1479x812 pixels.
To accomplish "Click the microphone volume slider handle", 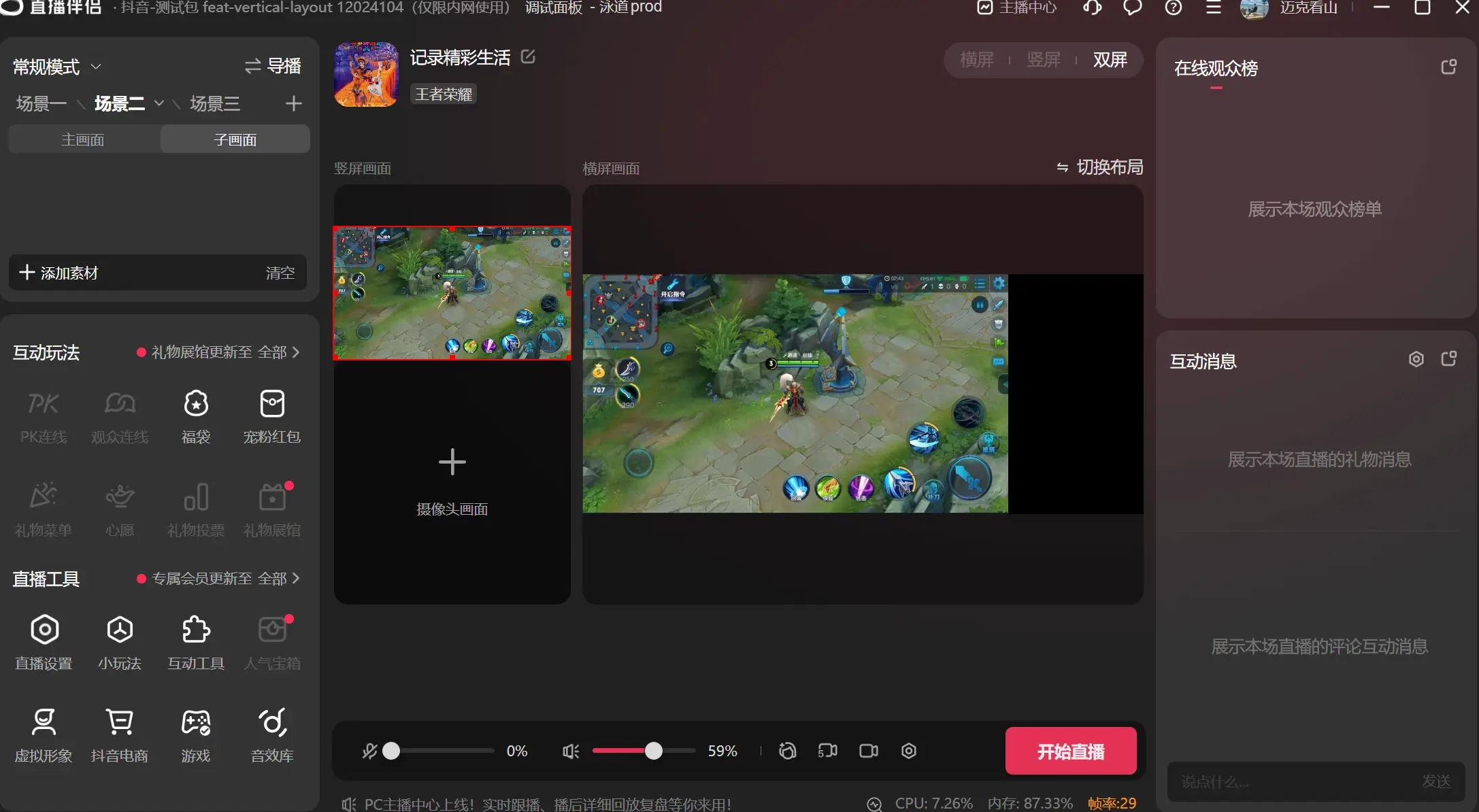I will pos(391,751).
